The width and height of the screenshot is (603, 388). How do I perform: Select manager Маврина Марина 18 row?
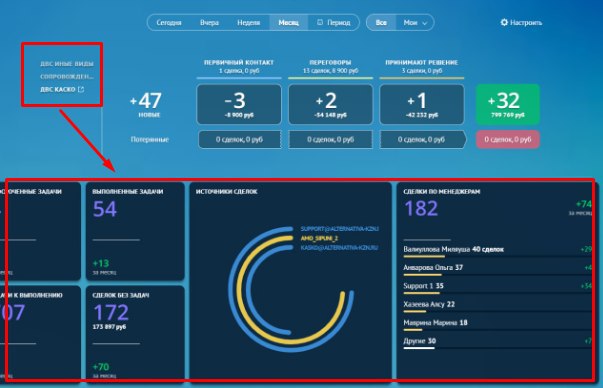point(497,324)
